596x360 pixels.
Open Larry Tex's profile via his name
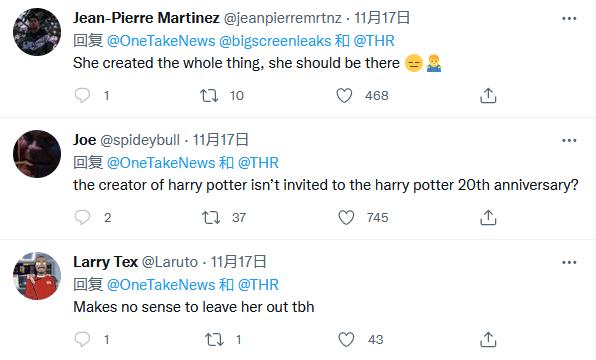pyautogui.click(x=105, y=262)
